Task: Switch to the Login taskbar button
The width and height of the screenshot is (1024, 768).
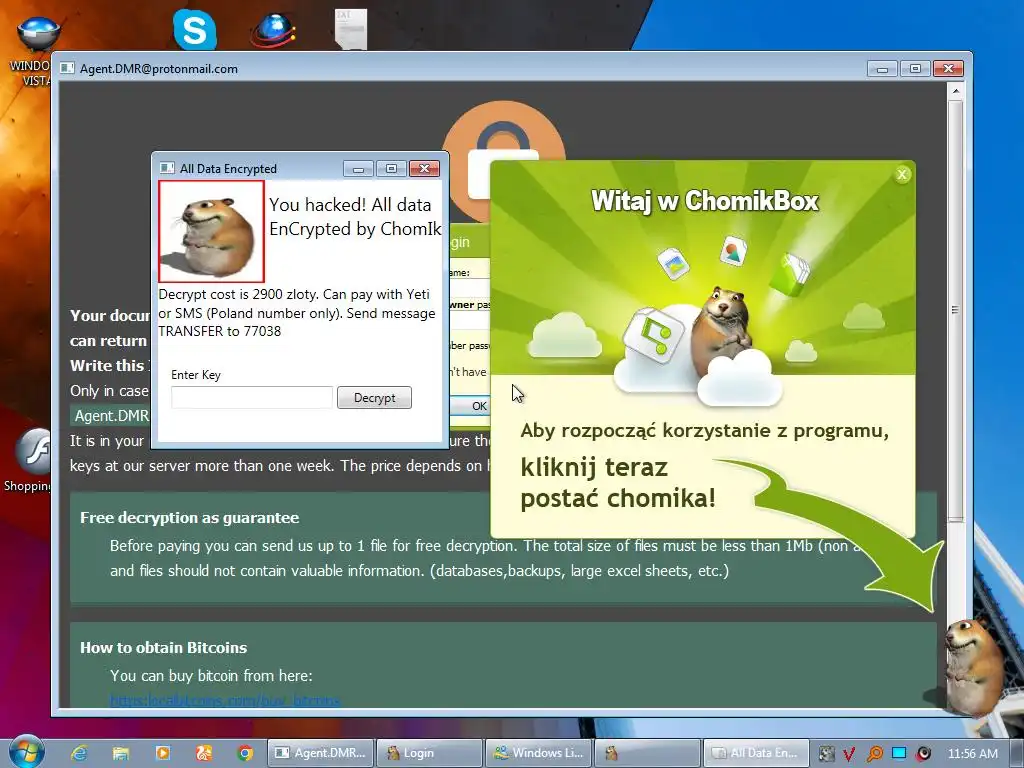Action: click(x=428, y=753)
